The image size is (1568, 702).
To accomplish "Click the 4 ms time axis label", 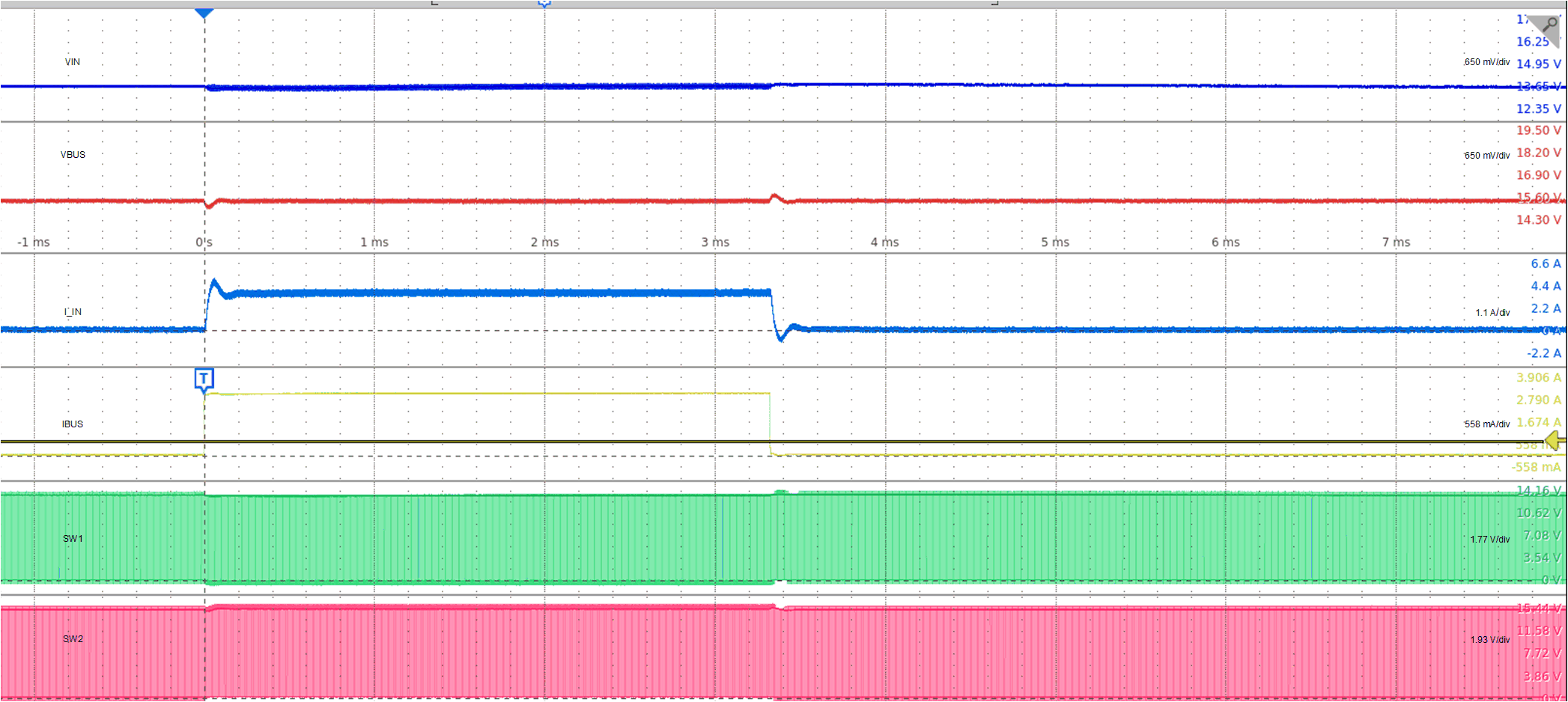I will pos(885,242).
